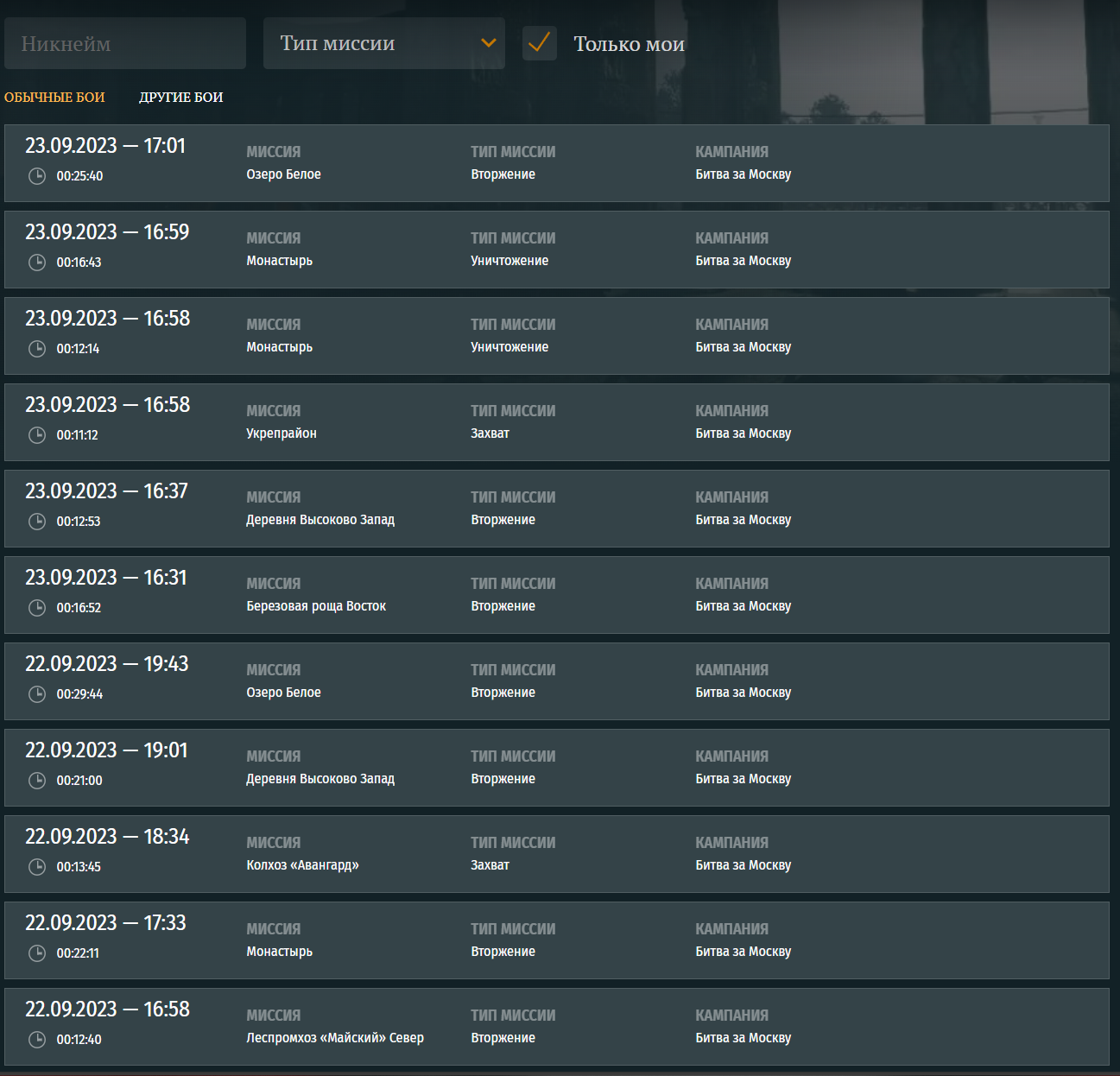Open the «Тип миссии» dropdown
This screenshot has height=1076, width=1120.
pos(383,43)
